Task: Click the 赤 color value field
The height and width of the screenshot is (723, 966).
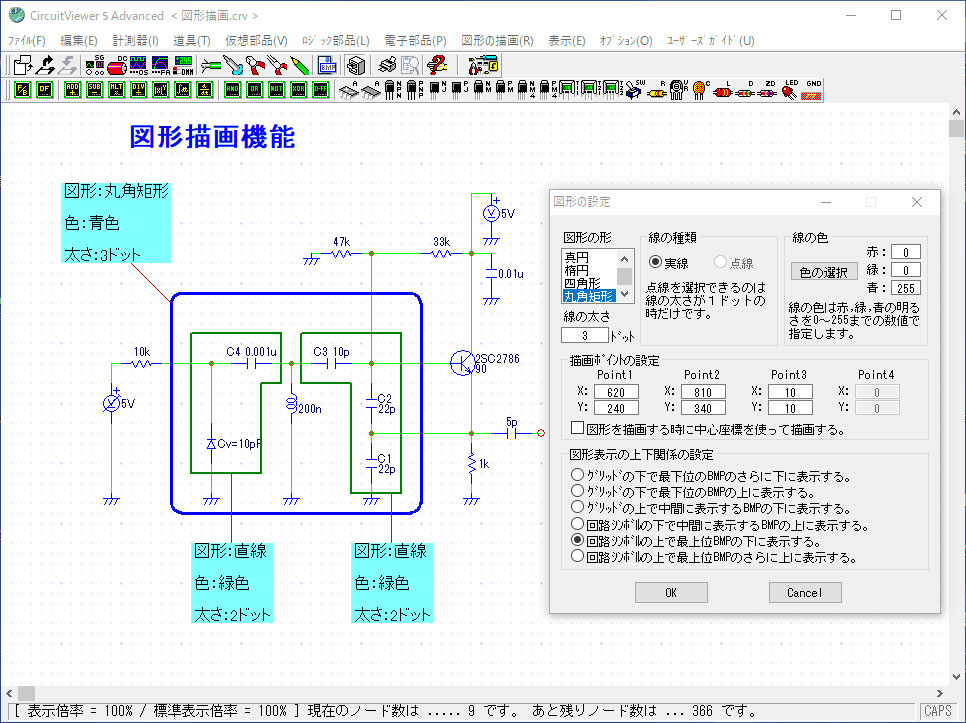Action: [906, 252]
